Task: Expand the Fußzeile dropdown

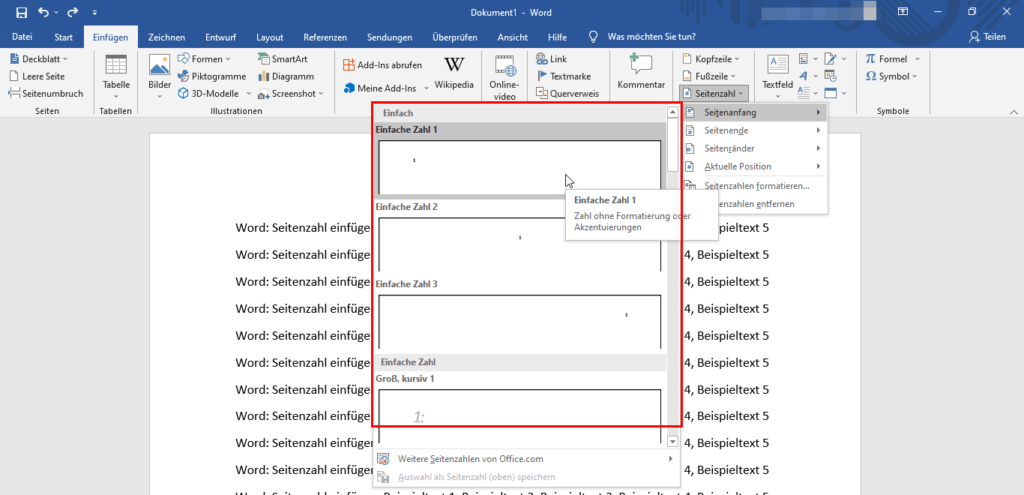Action: tap(709, 76)
